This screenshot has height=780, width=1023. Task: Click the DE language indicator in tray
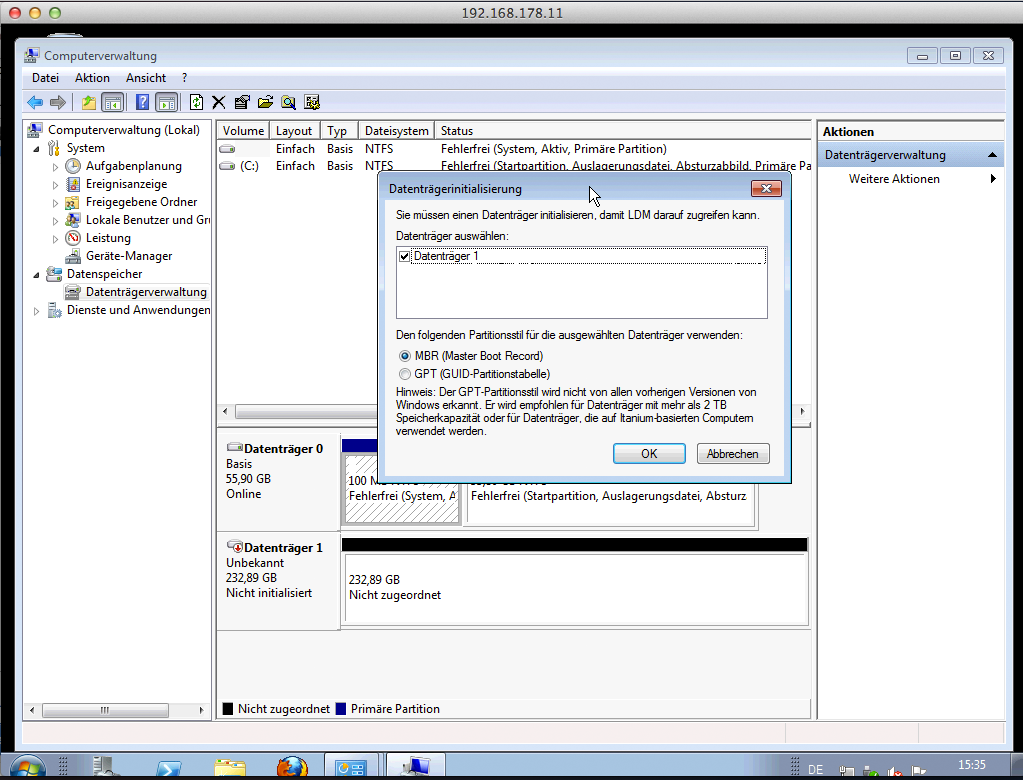pos(816,770)
